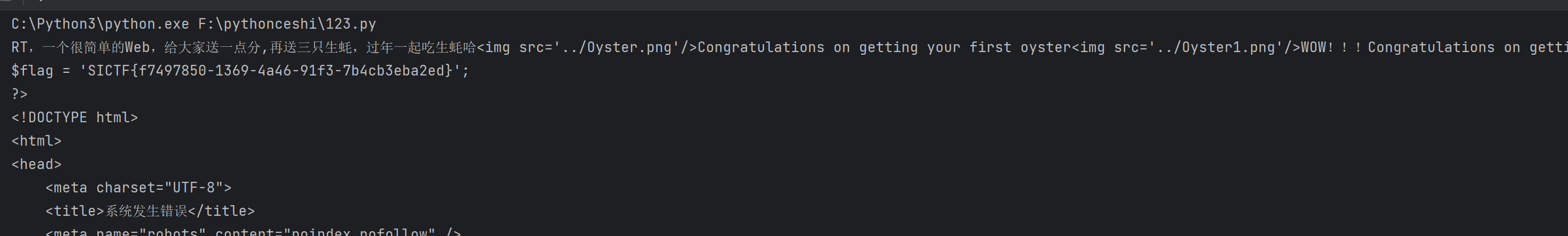This screenshot has height=236, width=1568.
Task: Click the <title>系统发生错误</title> line
Action: (x=150, y=211)
